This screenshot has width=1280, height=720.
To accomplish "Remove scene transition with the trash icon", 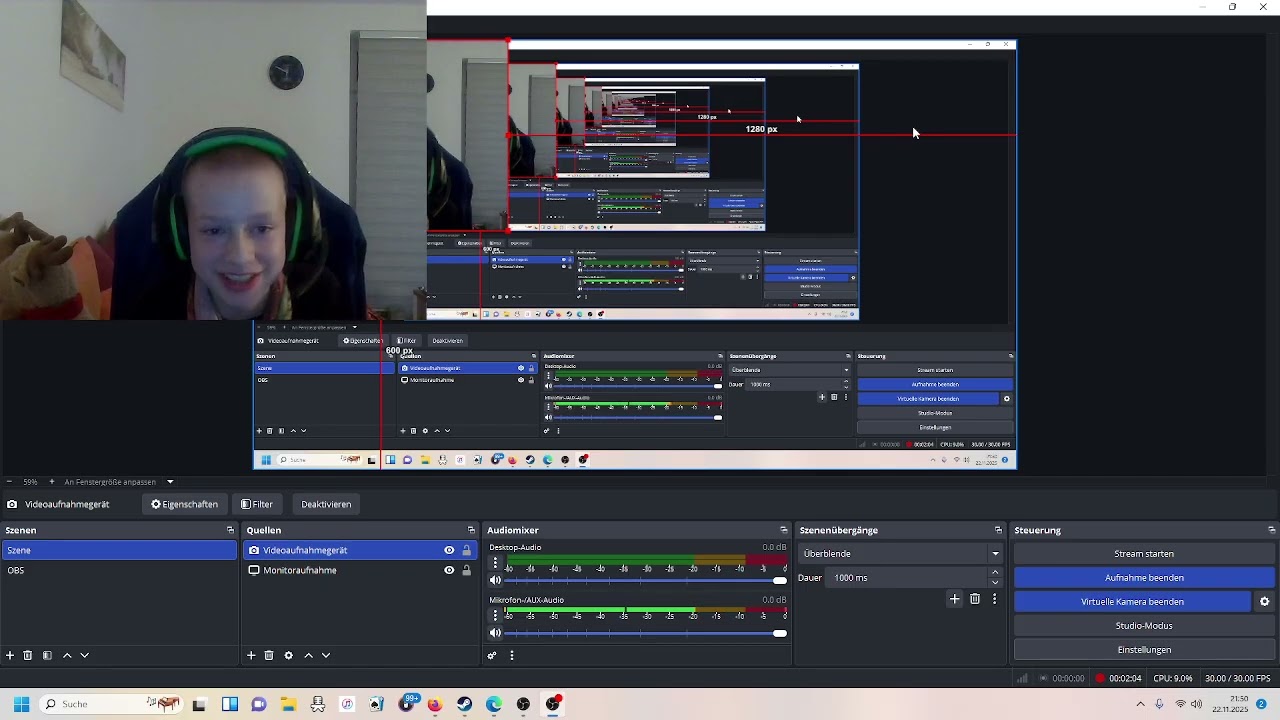I will point(975,599).
